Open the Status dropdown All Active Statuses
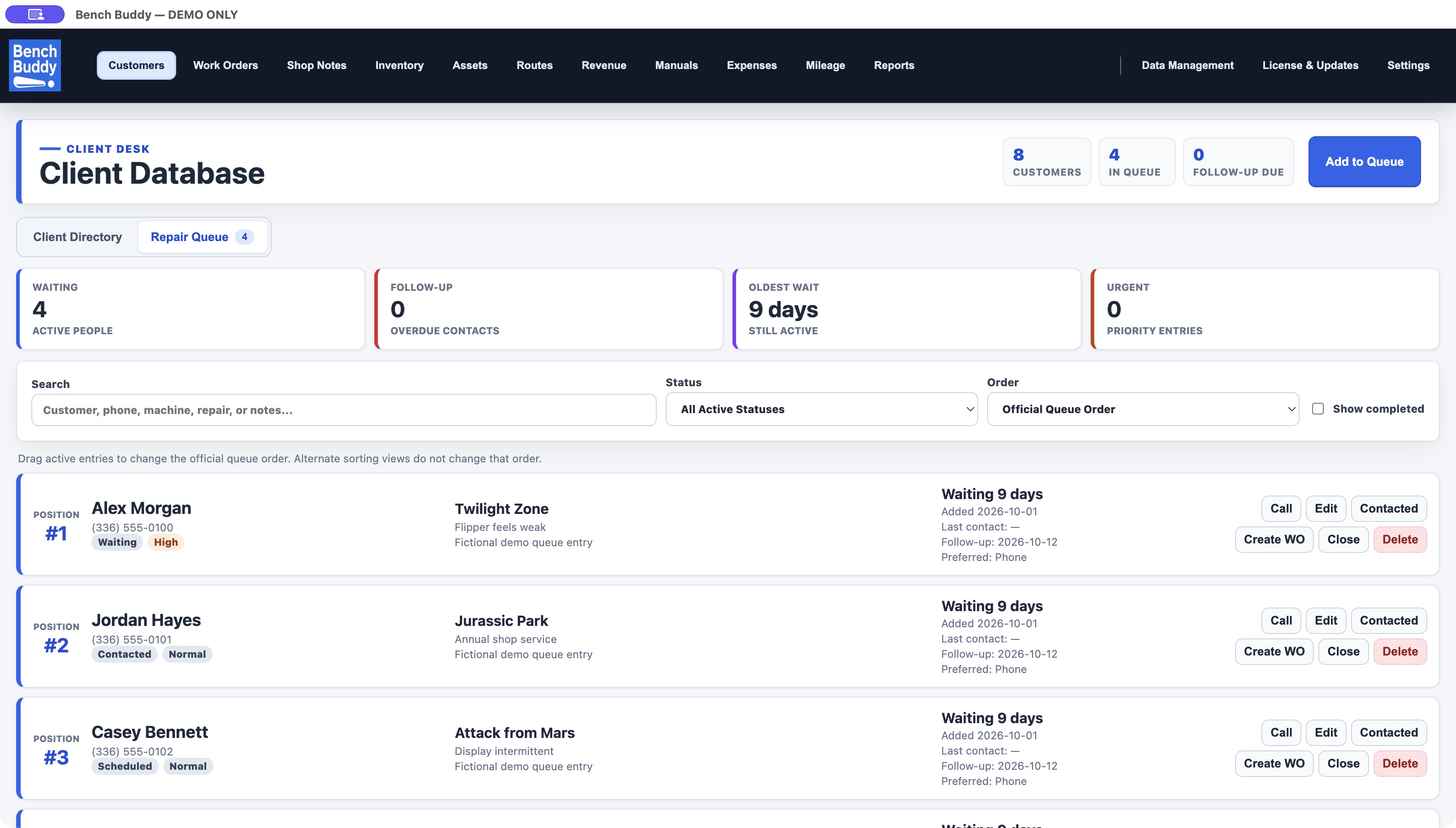 click(x=821, y=409)
